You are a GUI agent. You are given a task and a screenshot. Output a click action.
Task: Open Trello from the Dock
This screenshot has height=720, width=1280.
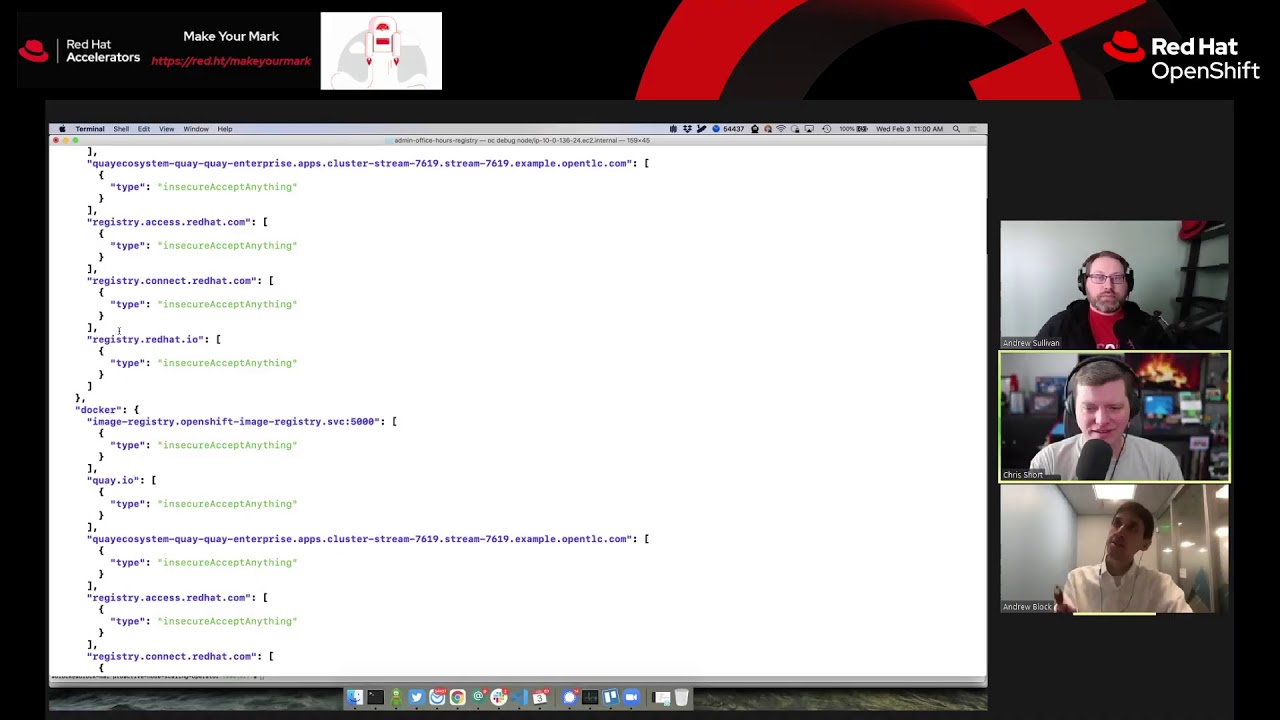click(610, 697)
